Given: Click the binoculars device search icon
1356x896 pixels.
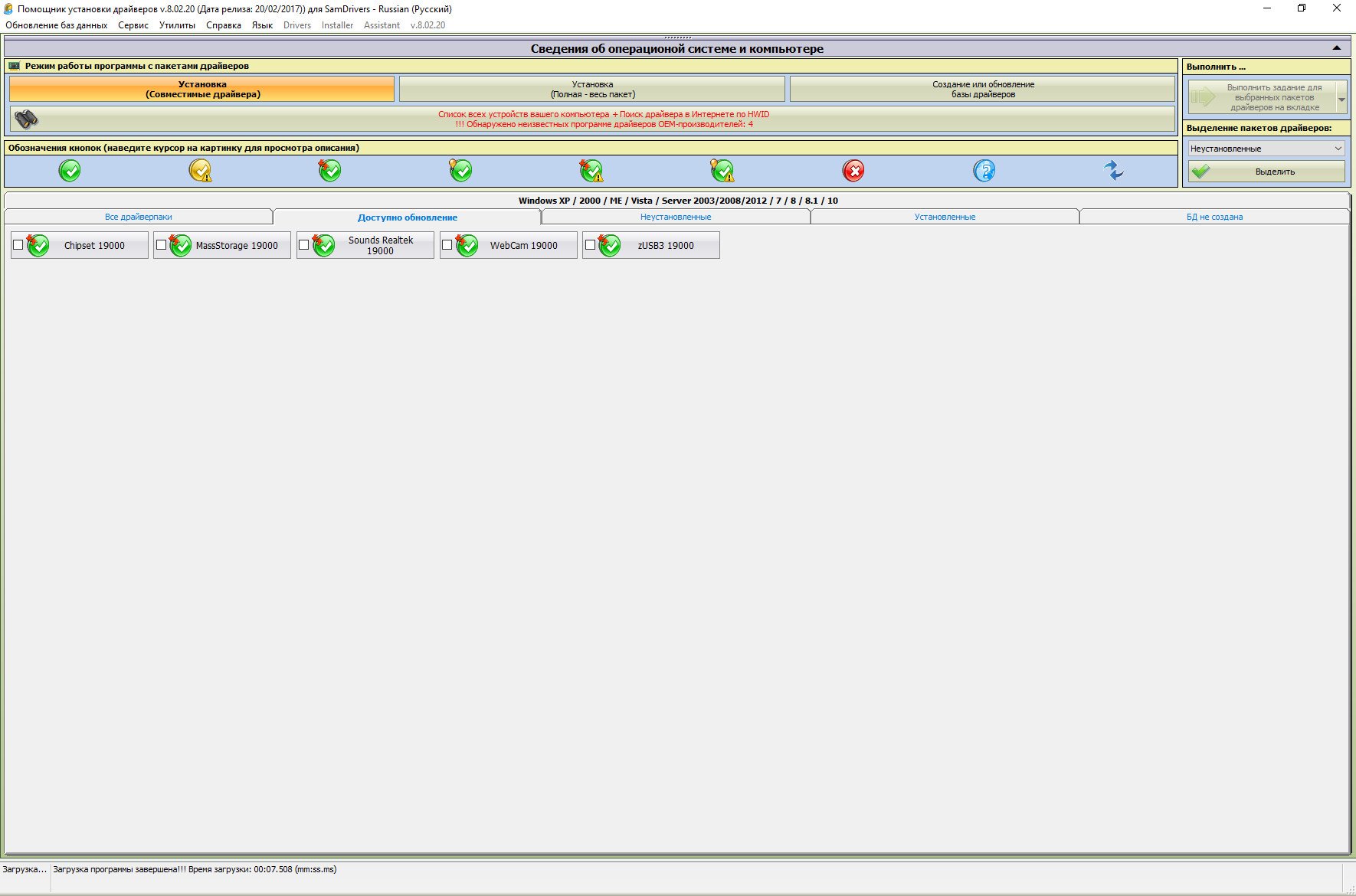Looking at the screenshot, I should pos(27,119).
